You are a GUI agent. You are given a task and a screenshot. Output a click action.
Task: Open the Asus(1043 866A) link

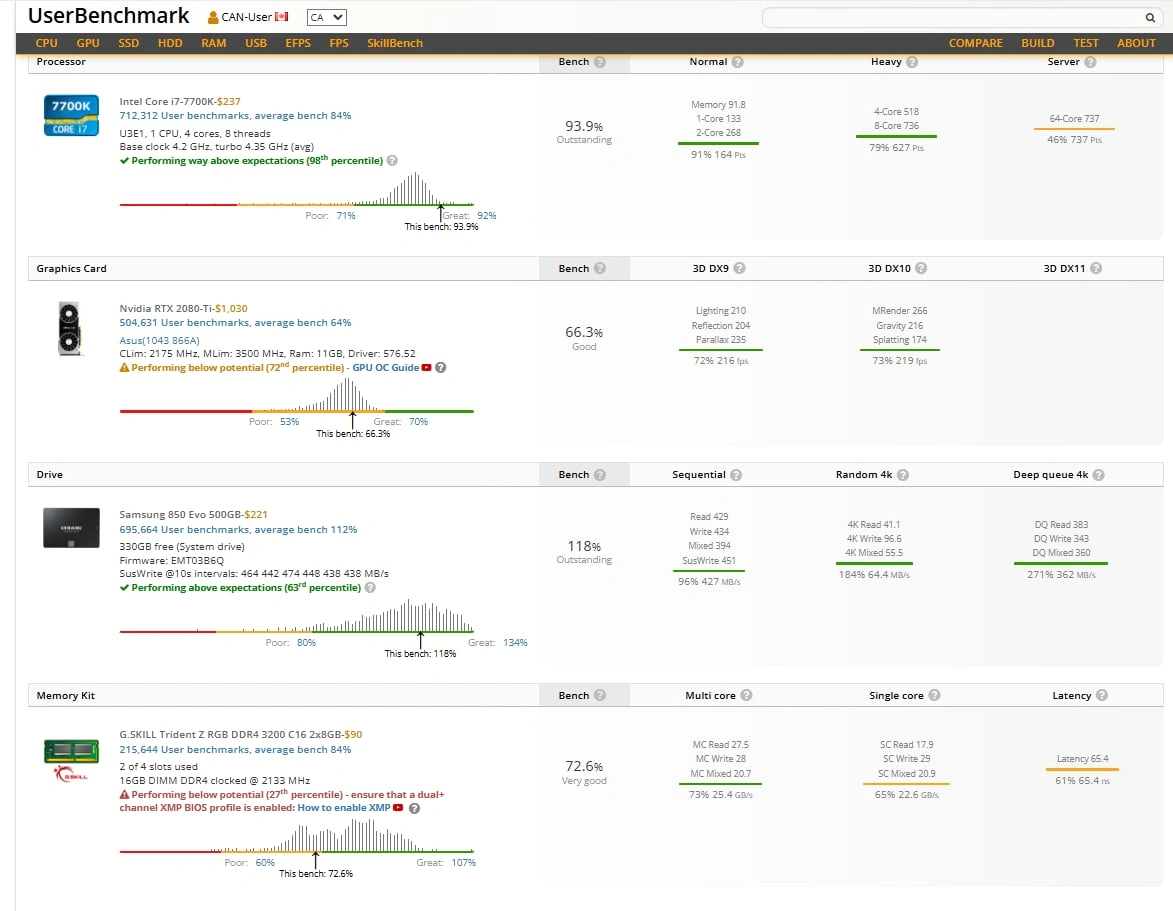coord(159,340)
